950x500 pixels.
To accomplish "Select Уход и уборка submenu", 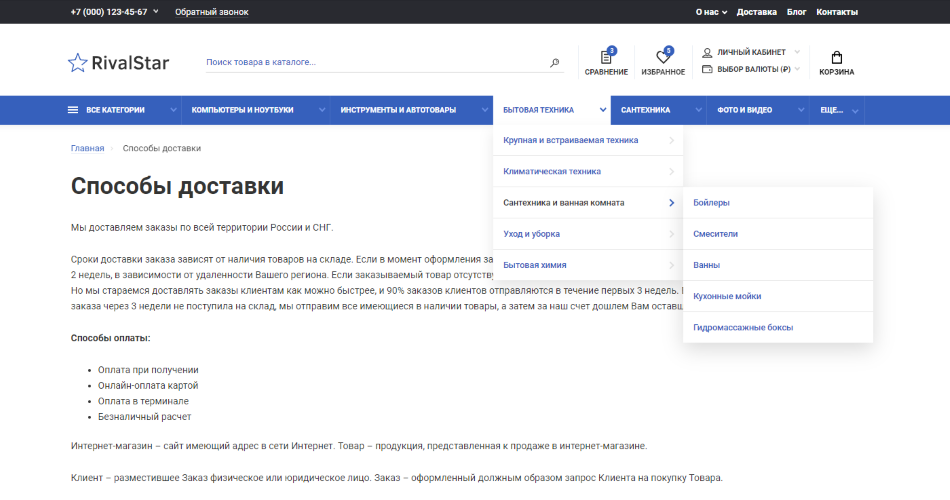I will tap(588, 234).
